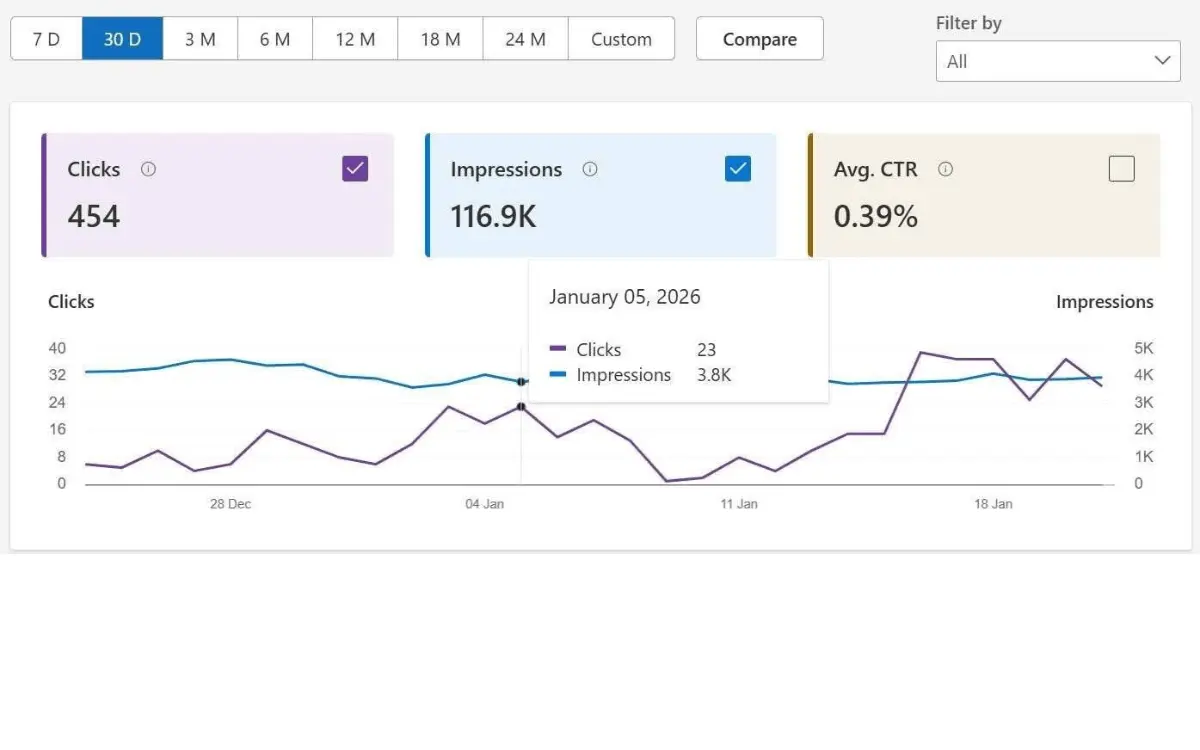Click the purple Clicks legend swatch in tooltip
Image resolution: width=1200 pixels, height=750 pixels.
tap(558, 350)
